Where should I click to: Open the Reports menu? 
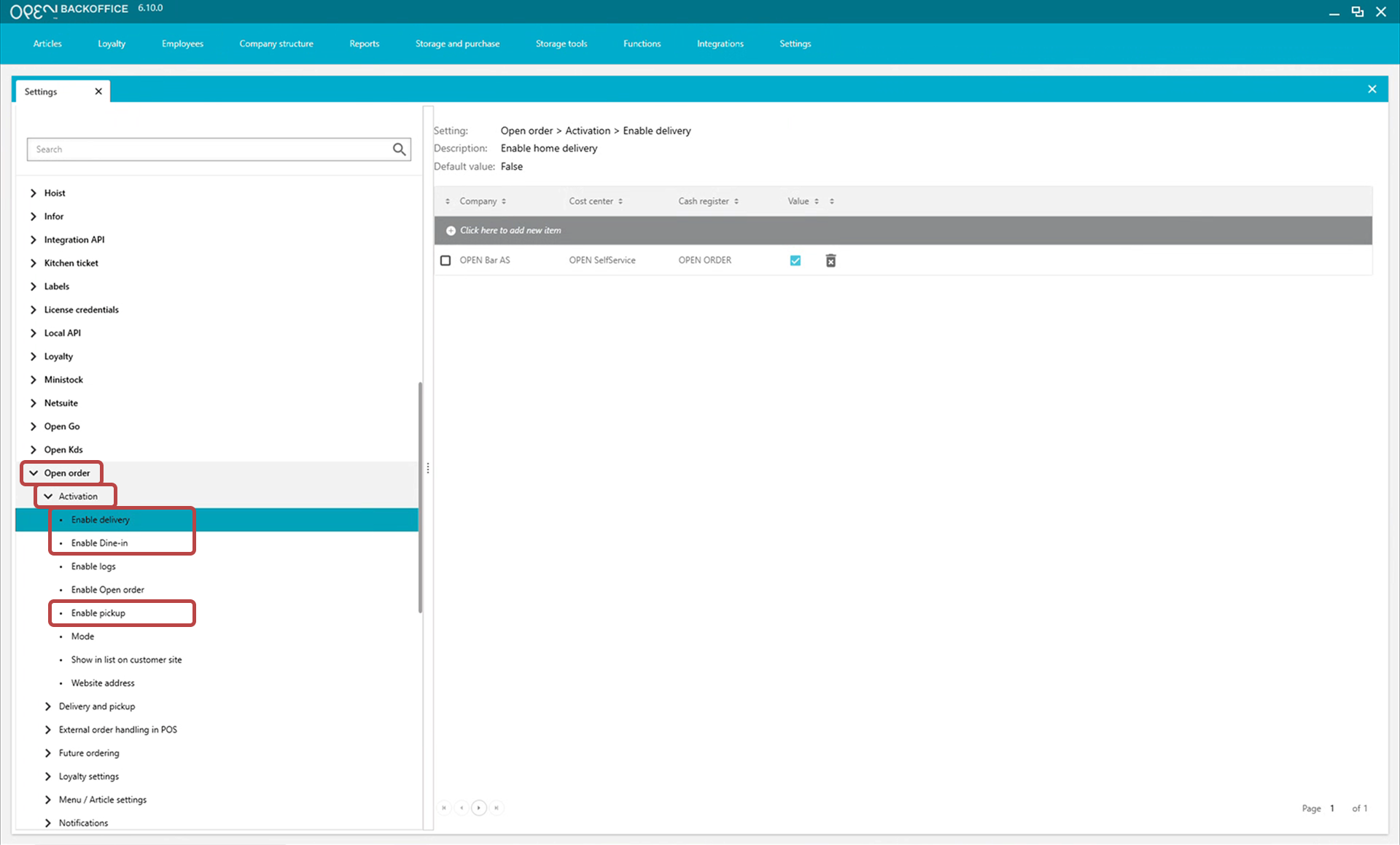pyautogui.click(x=365, y=44)
